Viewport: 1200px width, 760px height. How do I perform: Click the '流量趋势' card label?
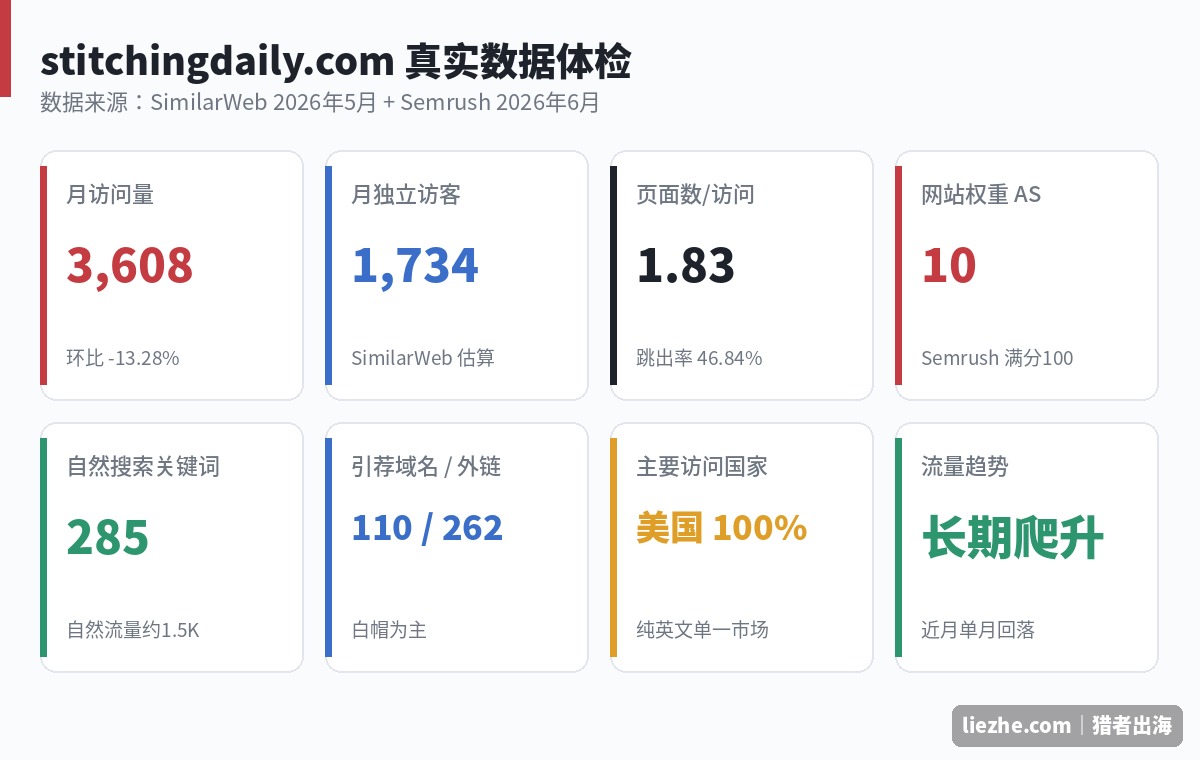coord(965,466)
